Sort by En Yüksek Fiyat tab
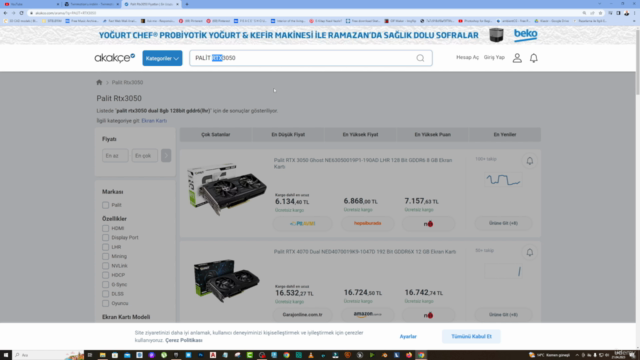The width and height of the screenshot is (640, 360). (360, 134)
